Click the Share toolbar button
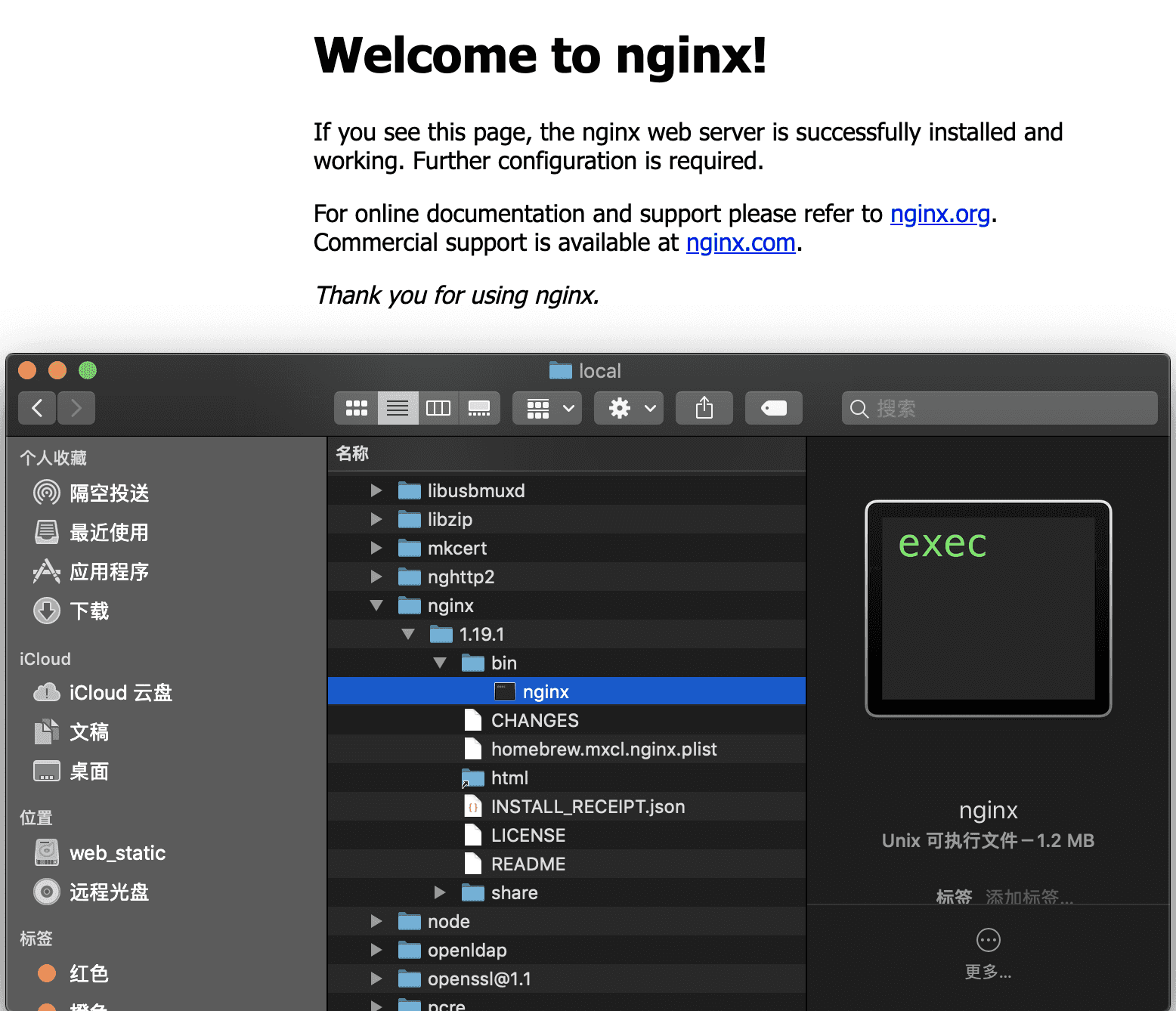Viewport: 1176px width, 1011px height. click(x=704, y=409)
